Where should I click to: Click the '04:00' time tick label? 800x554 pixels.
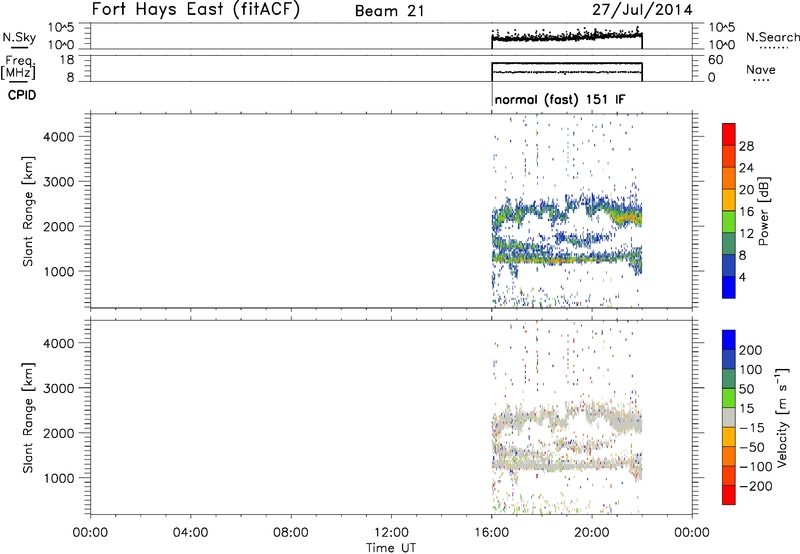pos(191,533)
